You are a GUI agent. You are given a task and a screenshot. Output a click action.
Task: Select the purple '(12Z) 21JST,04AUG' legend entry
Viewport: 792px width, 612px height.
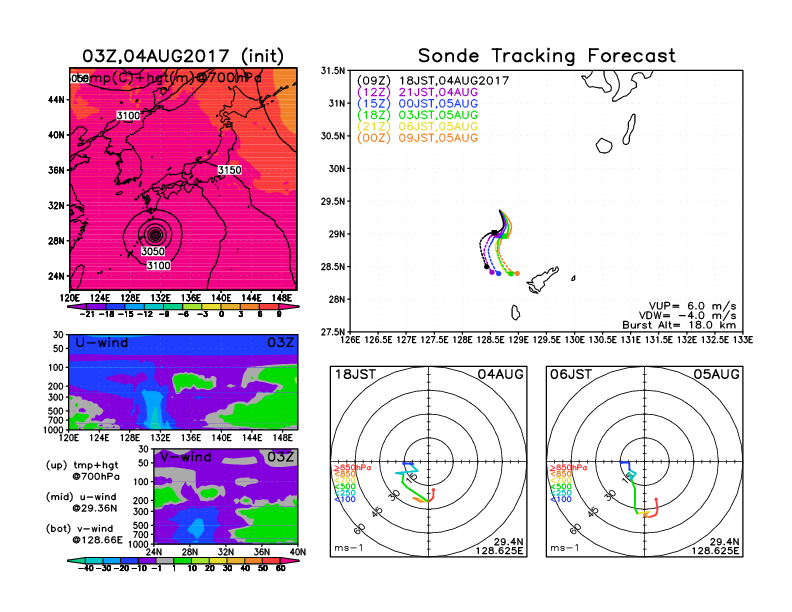point(417,92)
